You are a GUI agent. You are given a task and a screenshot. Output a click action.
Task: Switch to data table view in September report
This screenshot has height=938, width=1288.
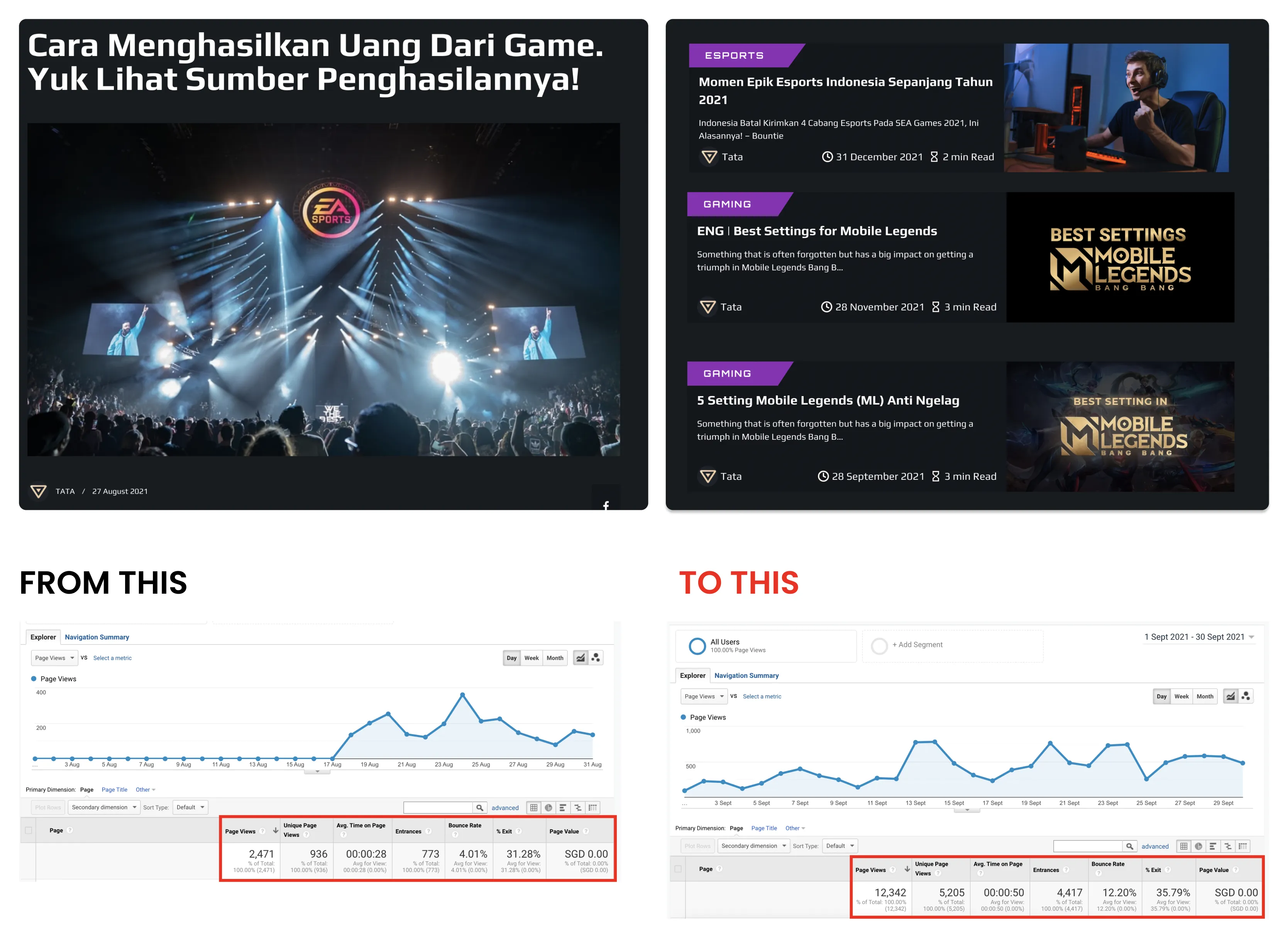click(1183, 846)
